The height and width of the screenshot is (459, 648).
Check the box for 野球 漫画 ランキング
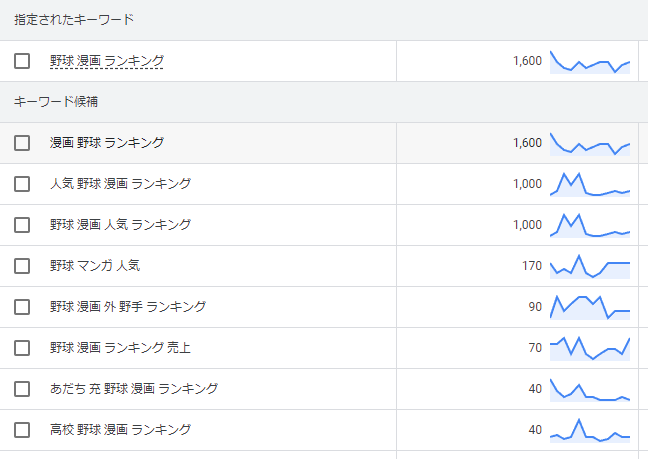pyautogui.click(x=22, y=61)
